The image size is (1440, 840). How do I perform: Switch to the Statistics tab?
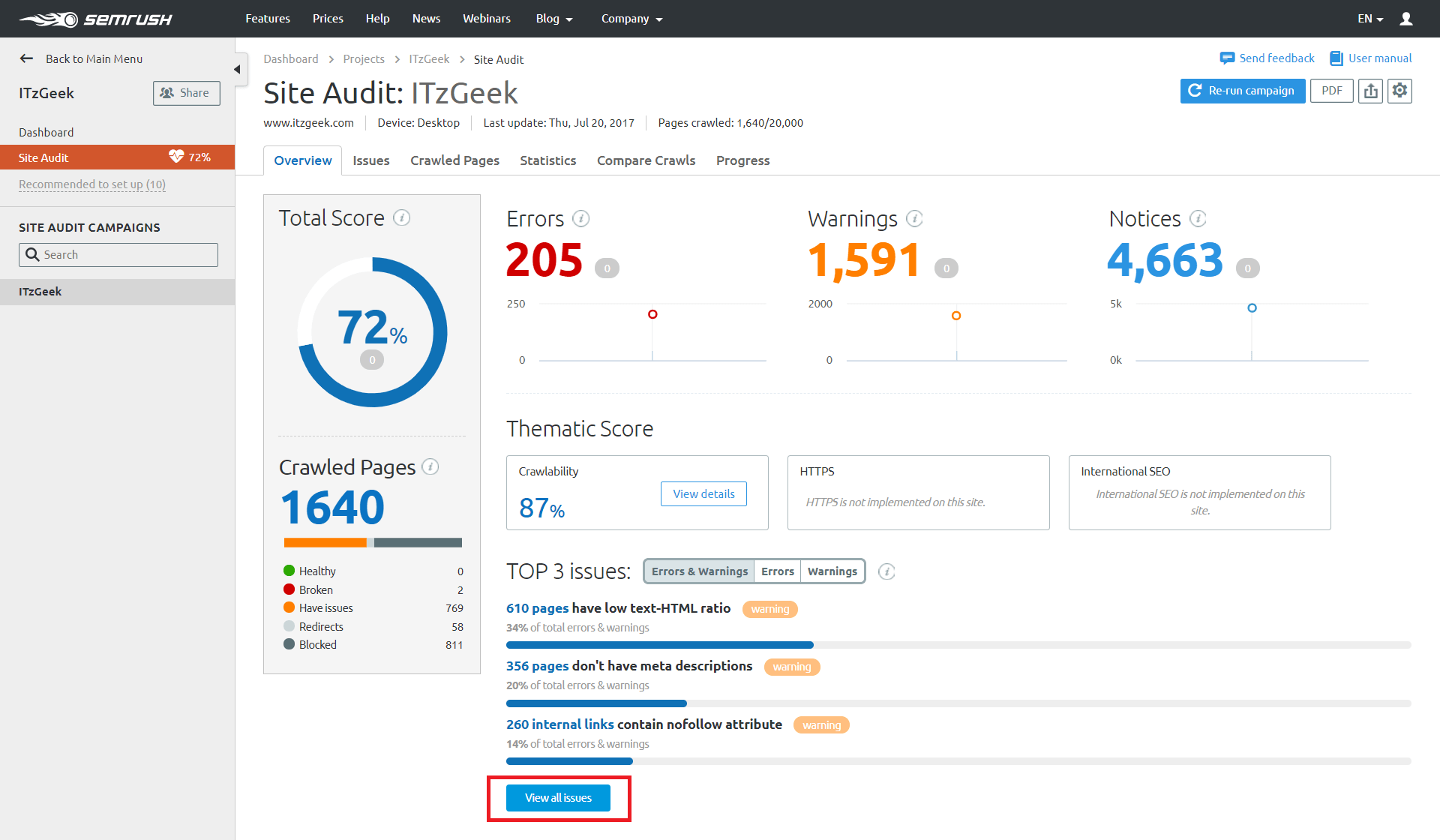[x=548, y=160]
